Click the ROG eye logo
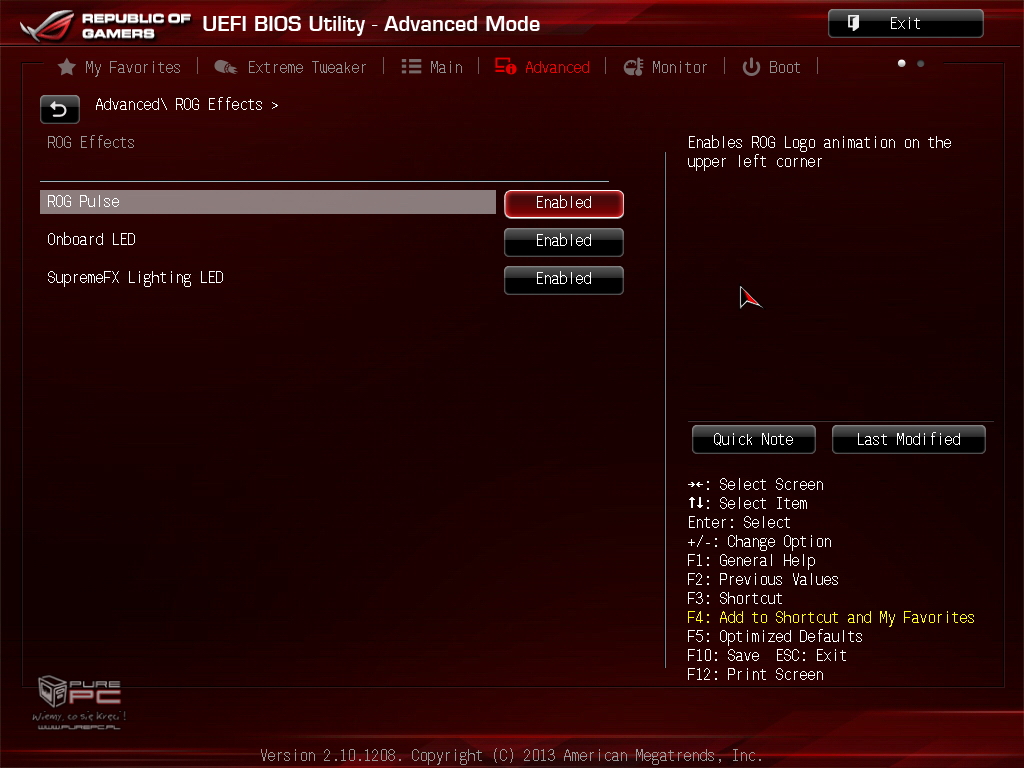This screenshot has width=1024, height=768. (47, 26)
